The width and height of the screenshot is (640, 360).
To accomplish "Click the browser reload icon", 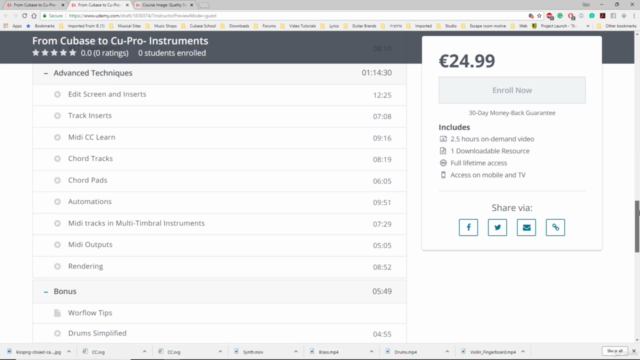I will [x=24, y=16].
